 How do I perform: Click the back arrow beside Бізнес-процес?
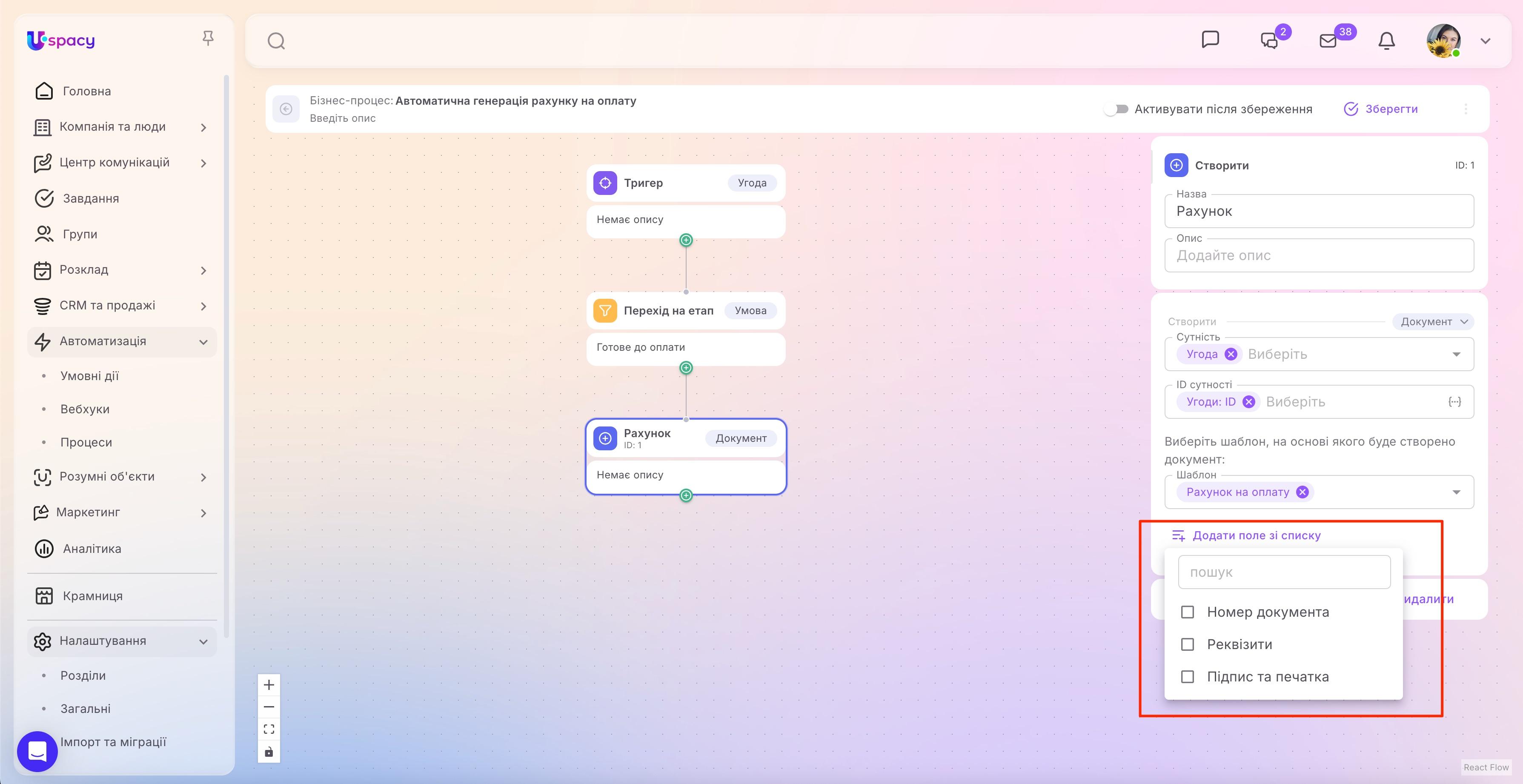tap(286, 109)
